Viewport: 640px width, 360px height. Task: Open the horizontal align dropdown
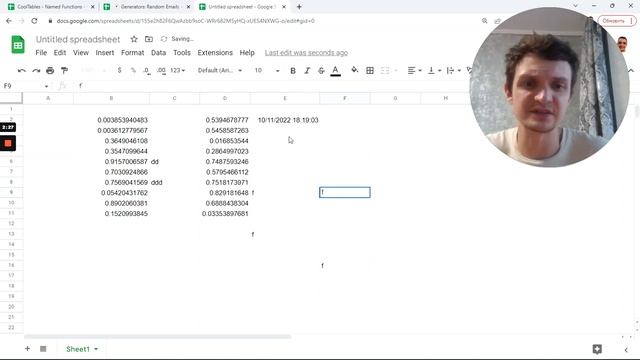pos(414,71)
